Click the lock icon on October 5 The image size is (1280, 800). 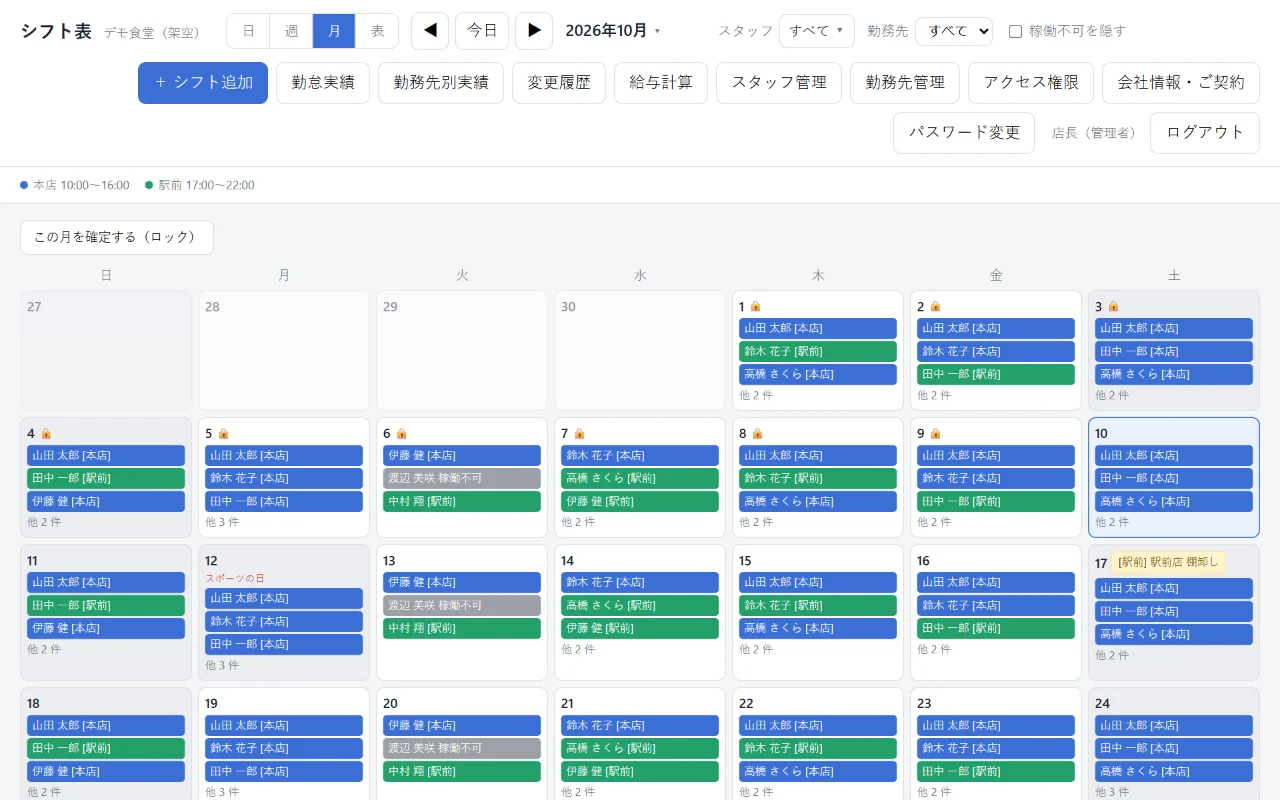223,434
